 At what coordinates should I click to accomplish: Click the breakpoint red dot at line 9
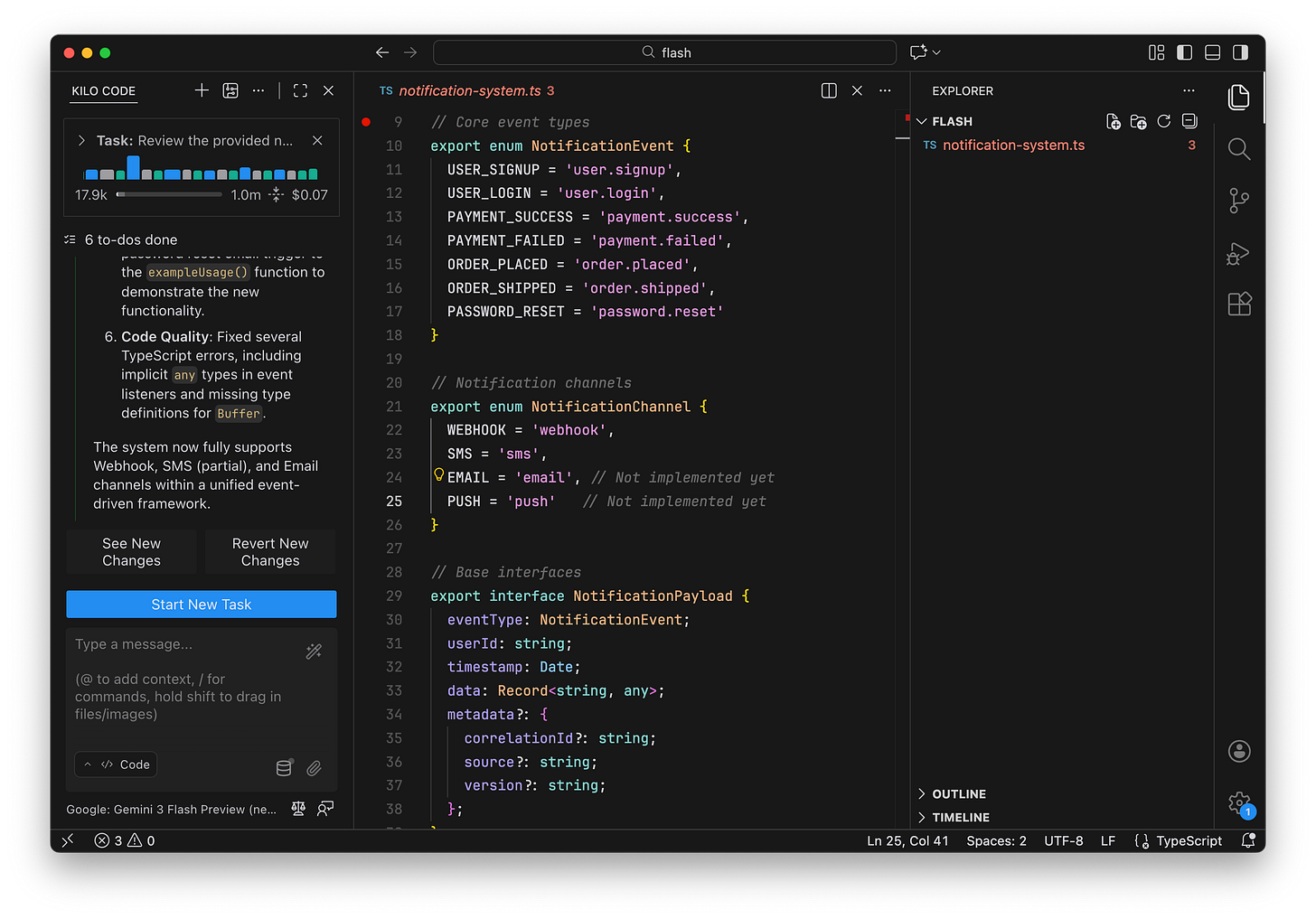click(366, 122)
